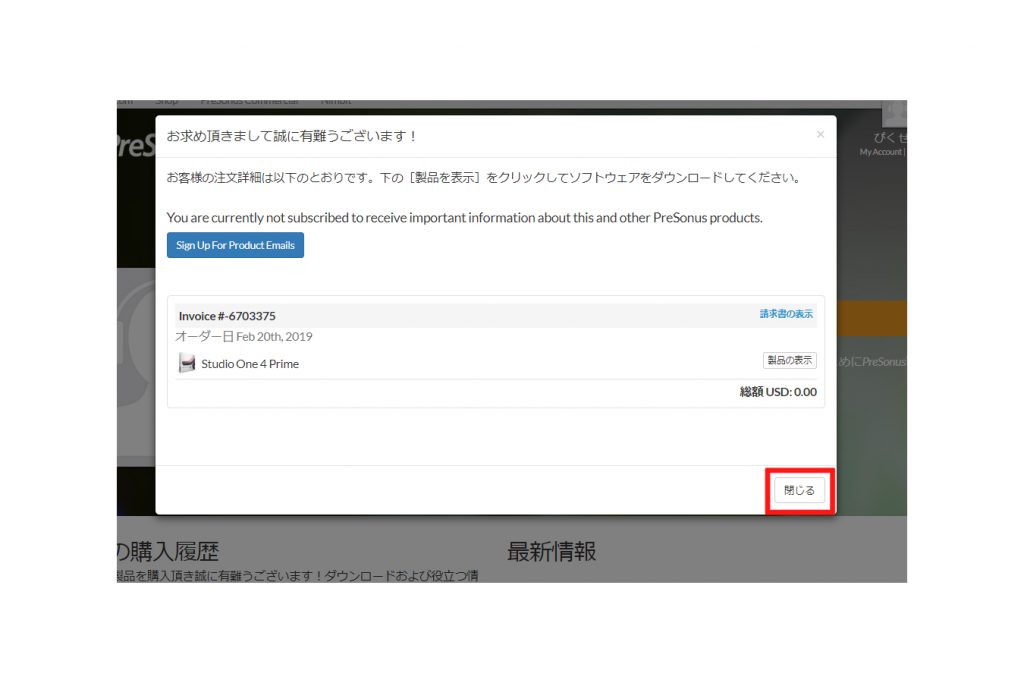
Task: Click the 最新情報 heading in background page
Action: tap(552, 552)
